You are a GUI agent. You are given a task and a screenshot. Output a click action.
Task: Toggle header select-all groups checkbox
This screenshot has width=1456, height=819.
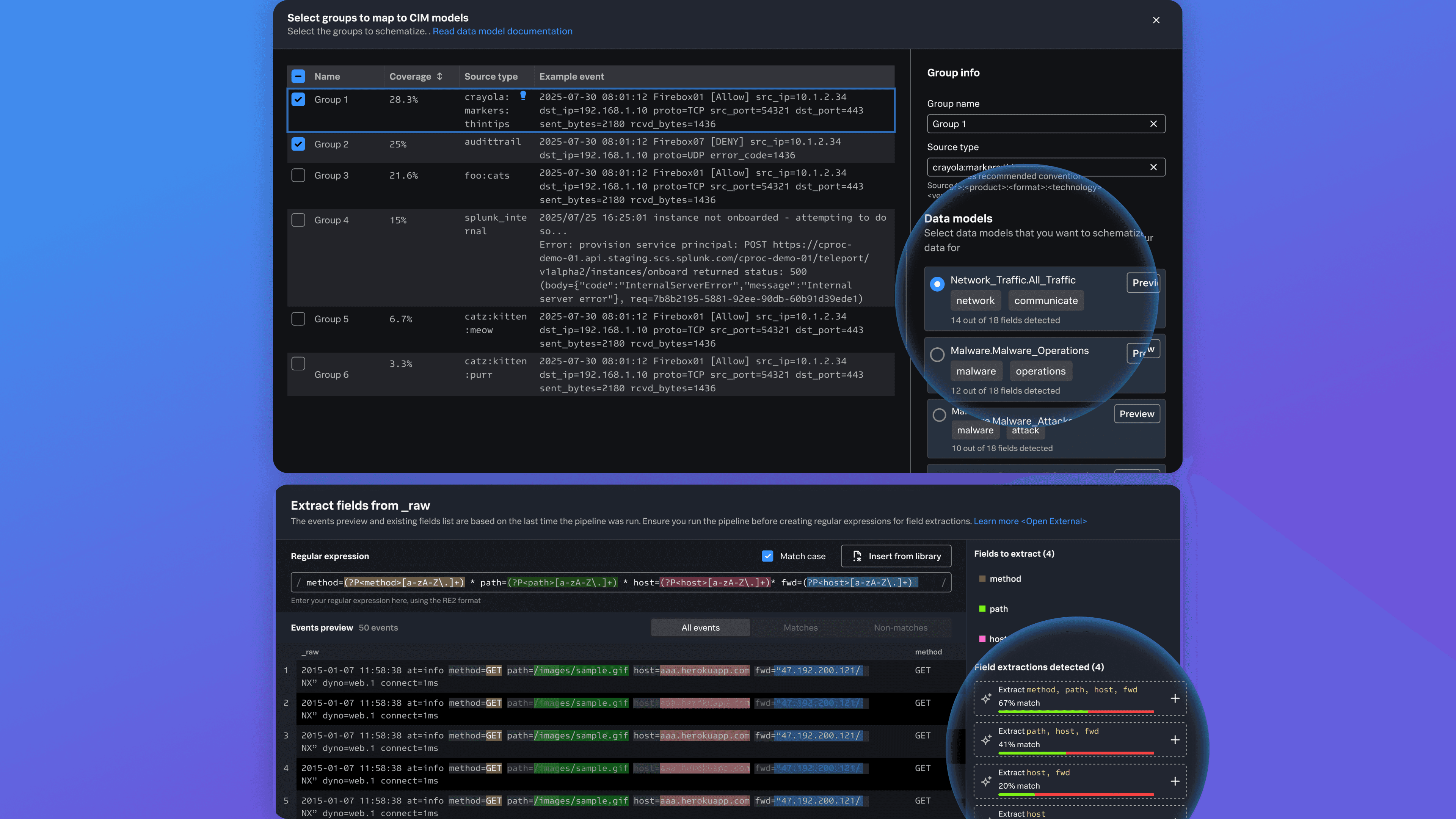[298, 76]
